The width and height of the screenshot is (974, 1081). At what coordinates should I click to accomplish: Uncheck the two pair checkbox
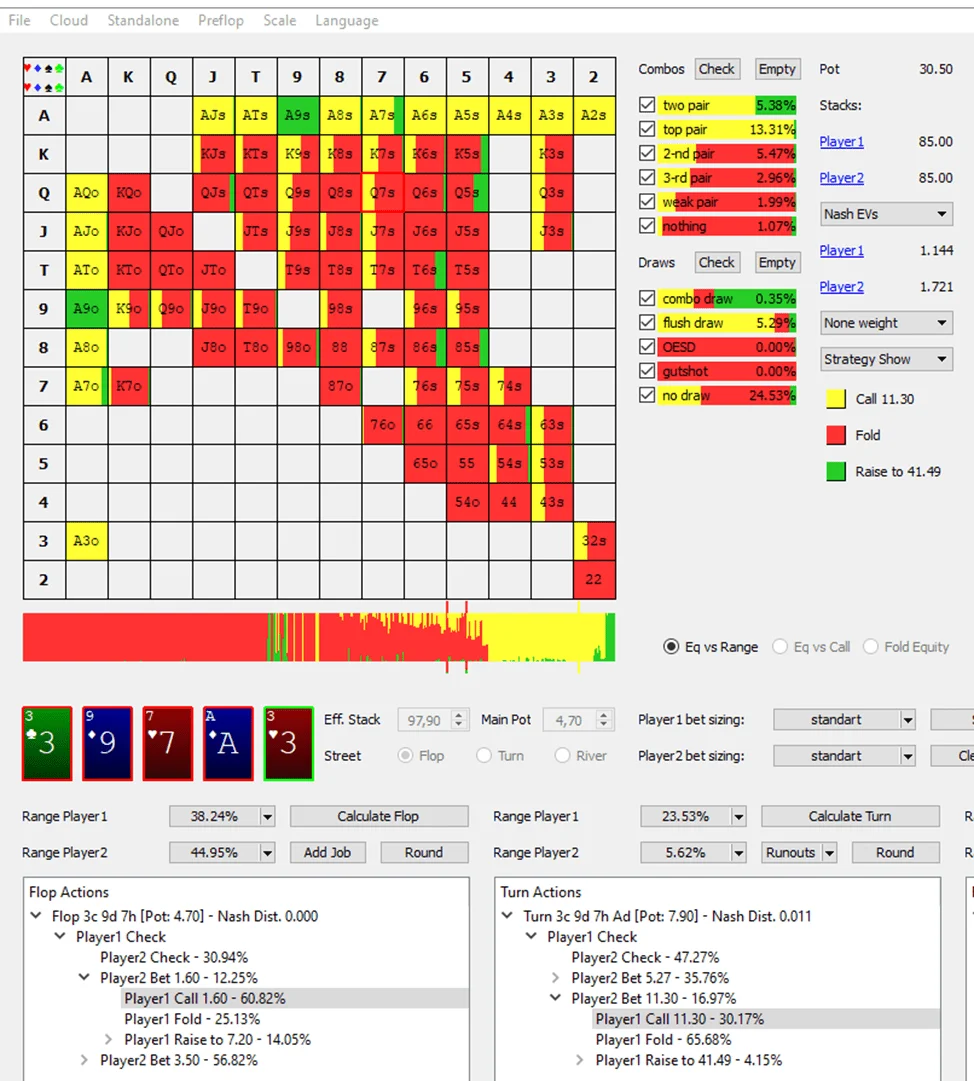tap(647, 105)
